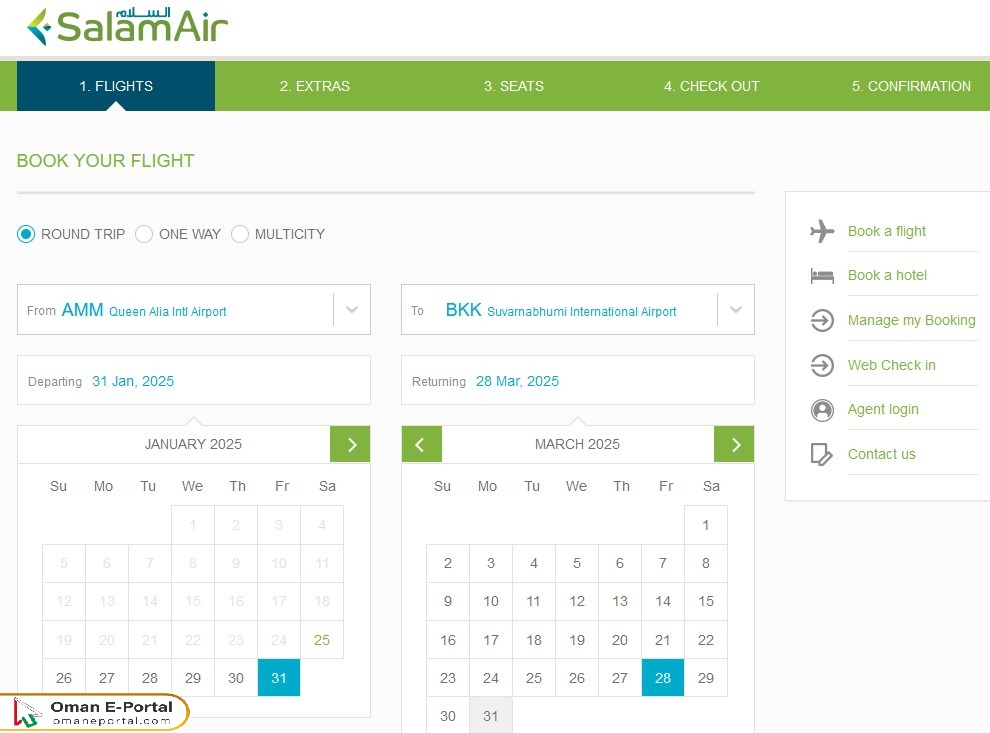Go back a month with the March back chevron
Screen dimensions: 990x733
[421, 444]
